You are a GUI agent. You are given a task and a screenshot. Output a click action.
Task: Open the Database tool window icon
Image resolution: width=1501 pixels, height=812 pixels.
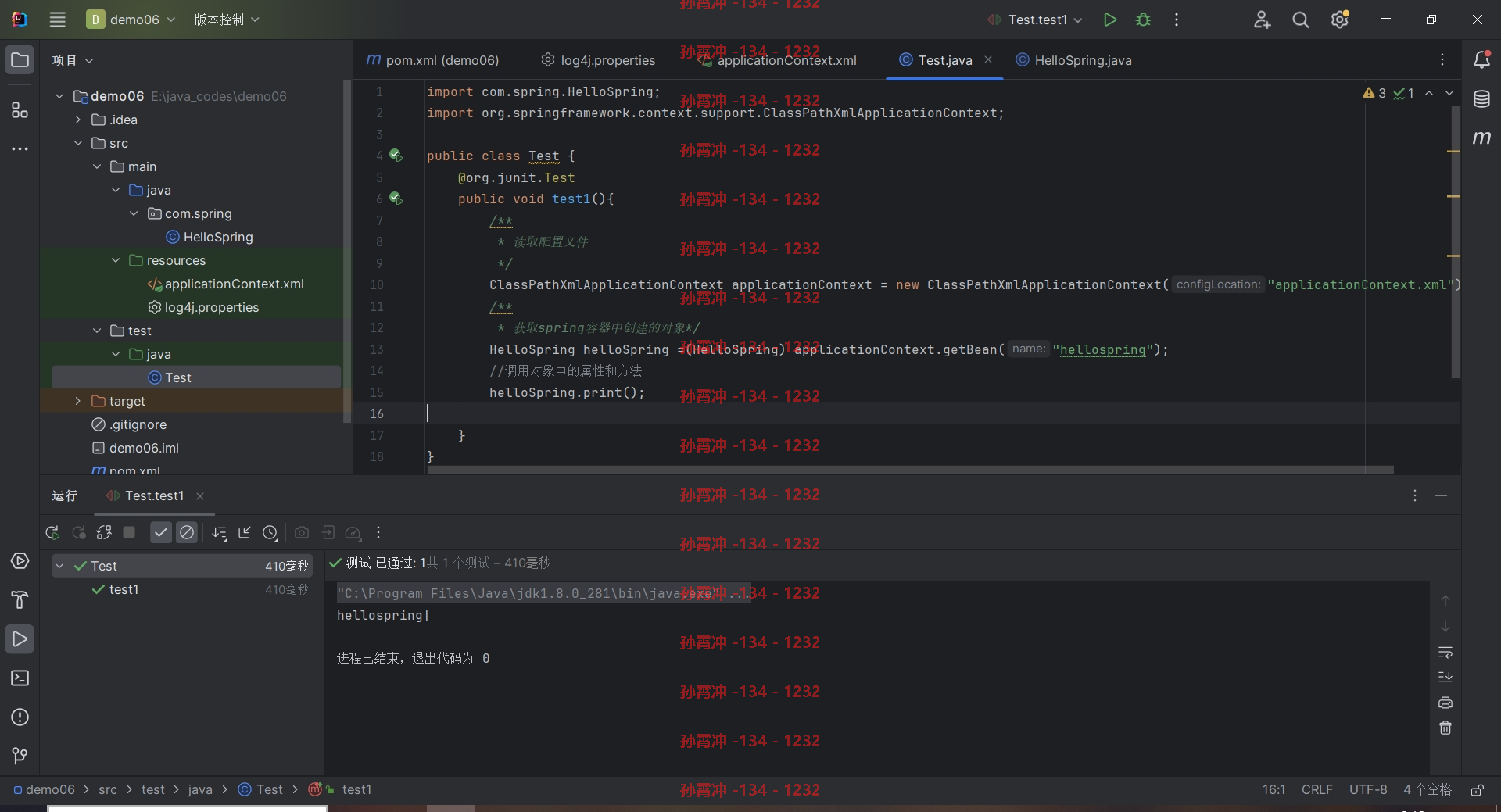tap(1481, 99)
